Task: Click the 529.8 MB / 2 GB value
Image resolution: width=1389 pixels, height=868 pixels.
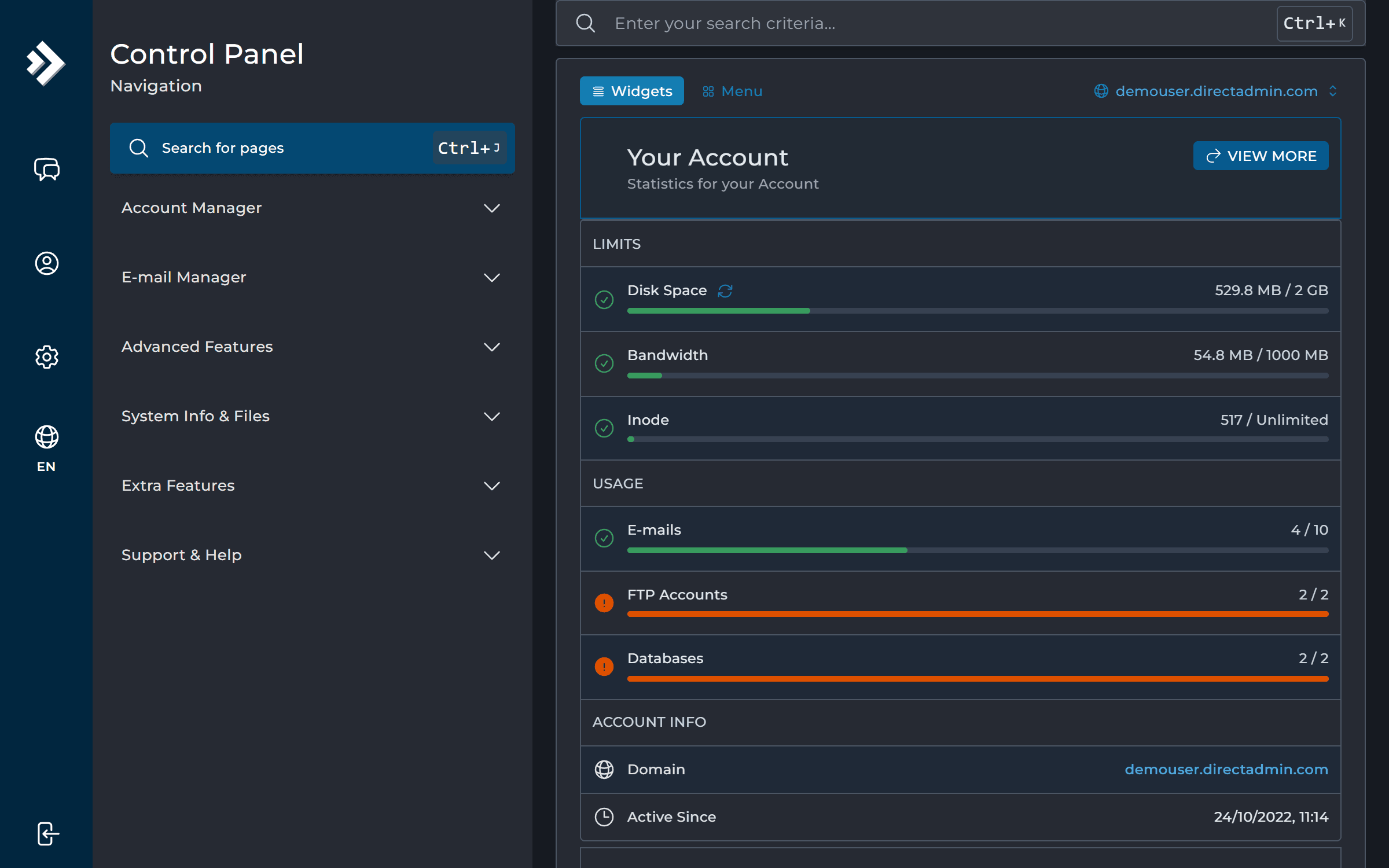Action: pyautogui.click(x=1271, y=290)
